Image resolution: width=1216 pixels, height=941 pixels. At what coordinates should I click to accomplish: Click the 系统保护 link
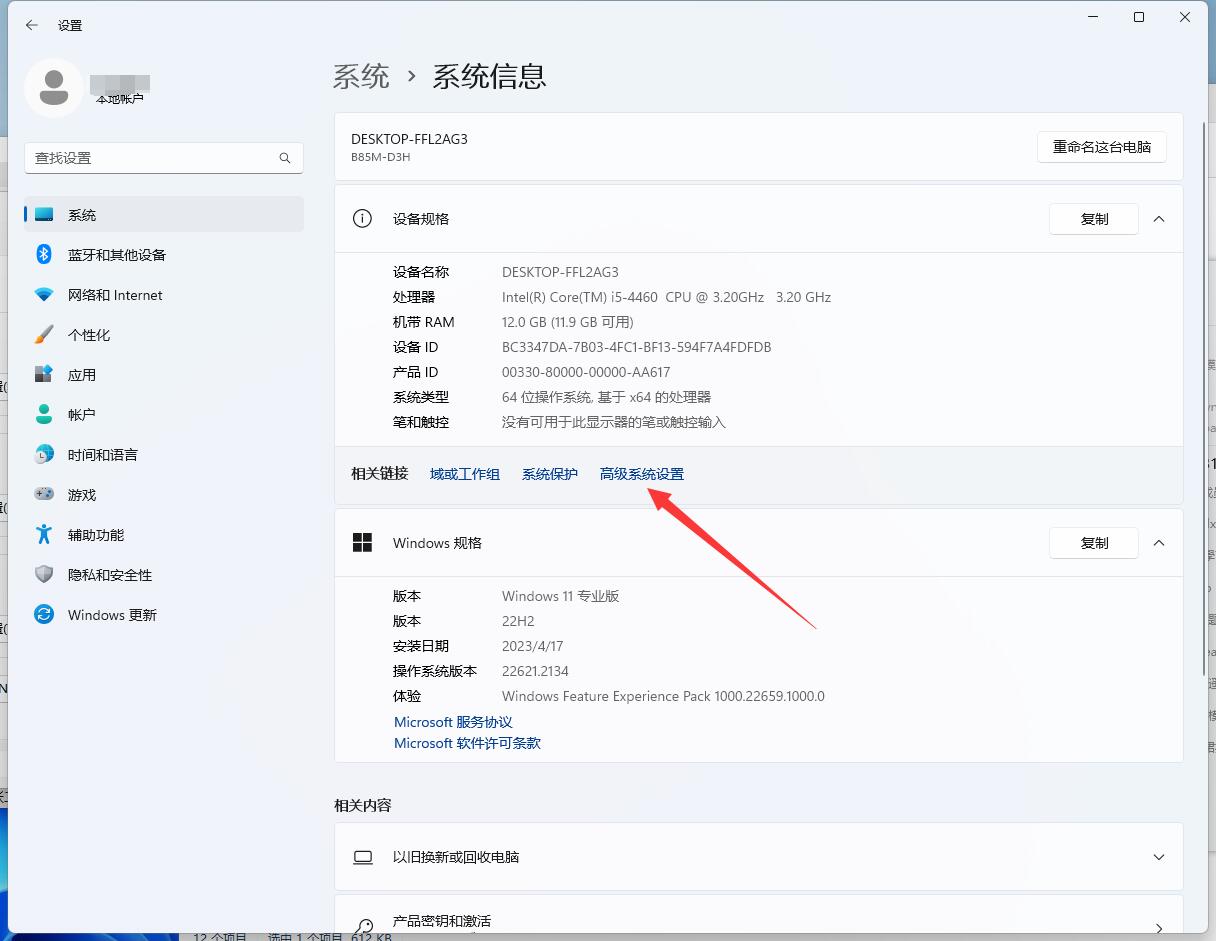(x=550, y=474)
